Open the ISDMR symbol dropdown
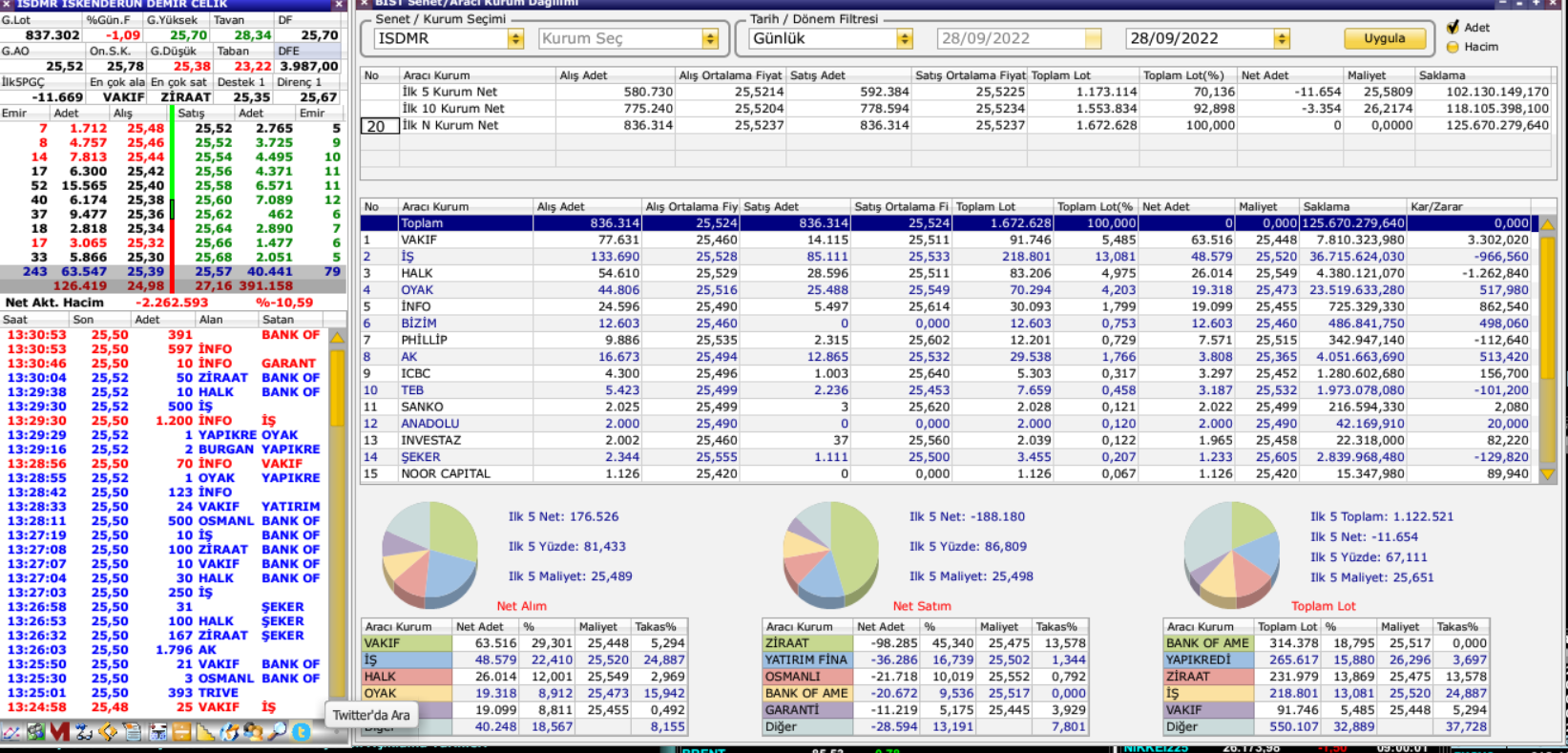 tap(516, 38)
